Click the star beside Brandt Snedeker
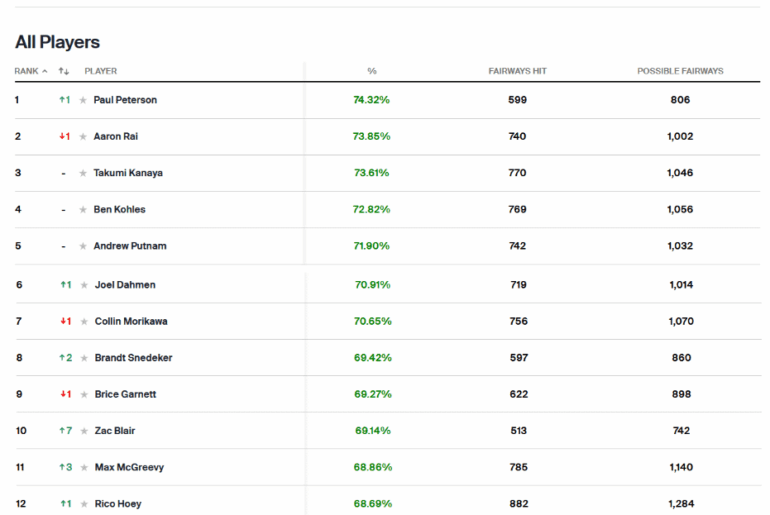 [84, 358]
